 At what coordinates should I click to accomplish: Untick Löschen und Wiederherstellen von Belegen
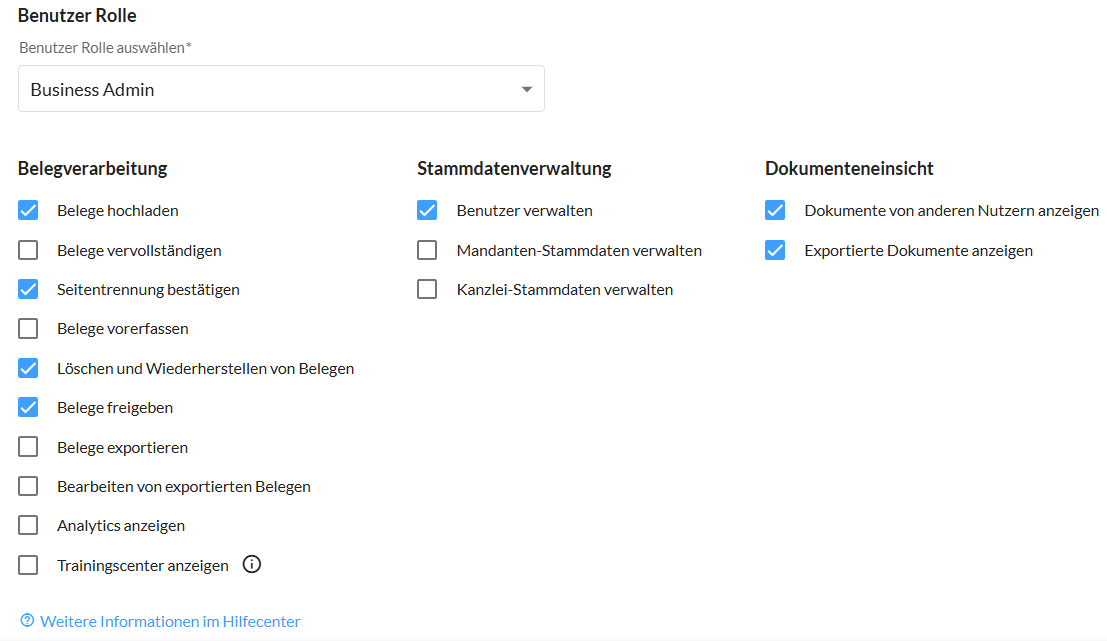28,369
